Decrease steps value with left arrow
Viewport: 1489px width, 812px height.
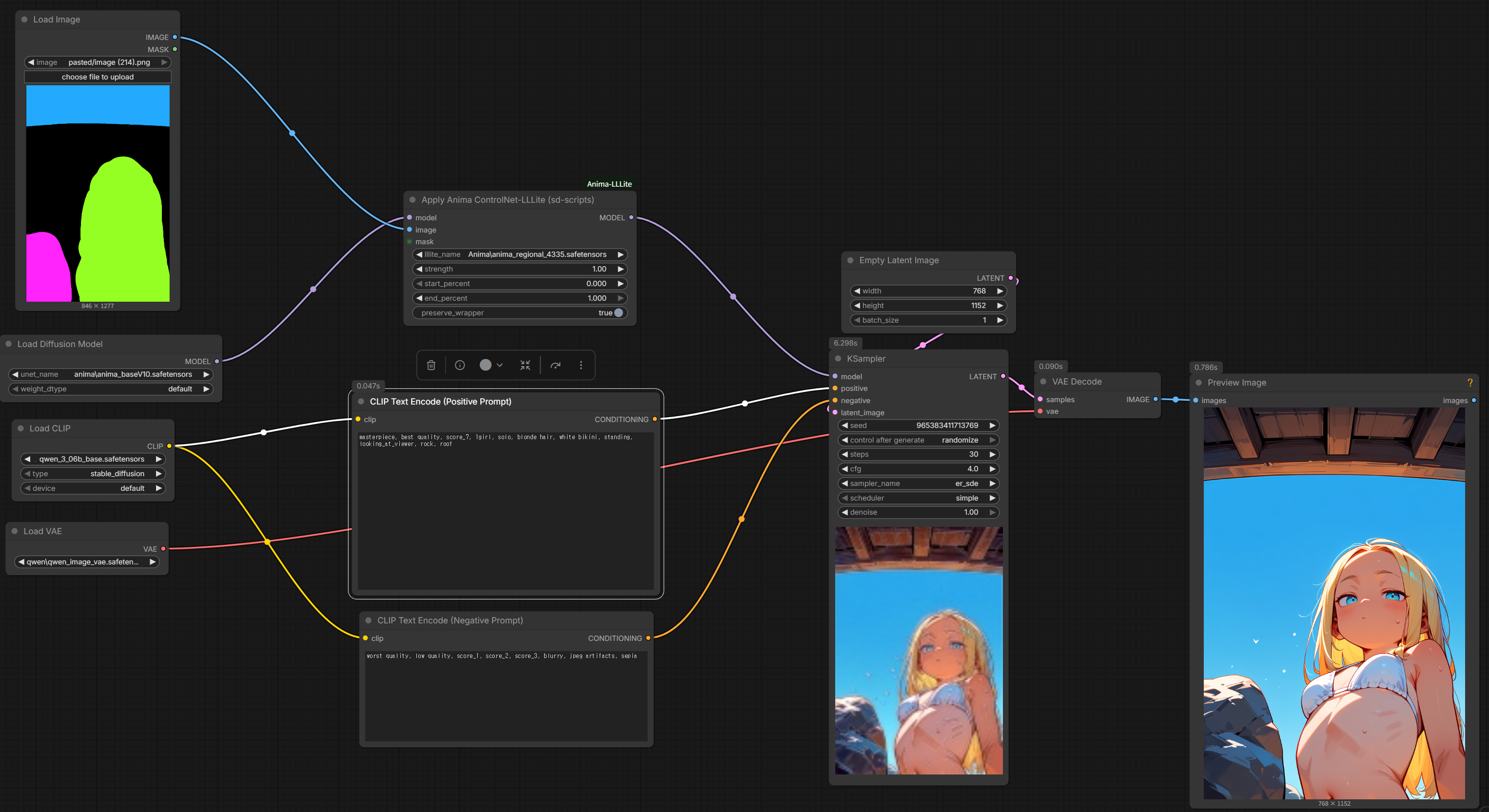click(x=845, y=454)
